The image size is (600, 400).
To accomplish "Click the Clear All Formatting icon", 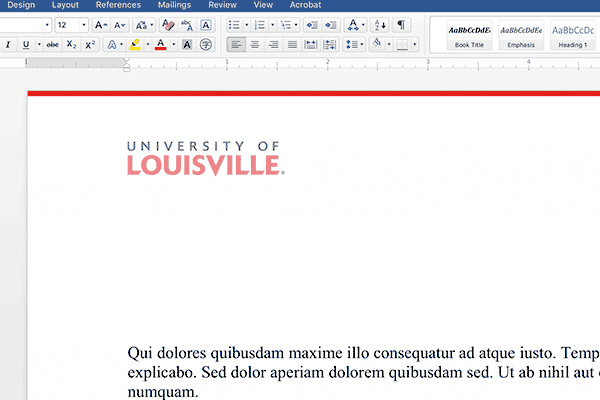I will point(169,25).
